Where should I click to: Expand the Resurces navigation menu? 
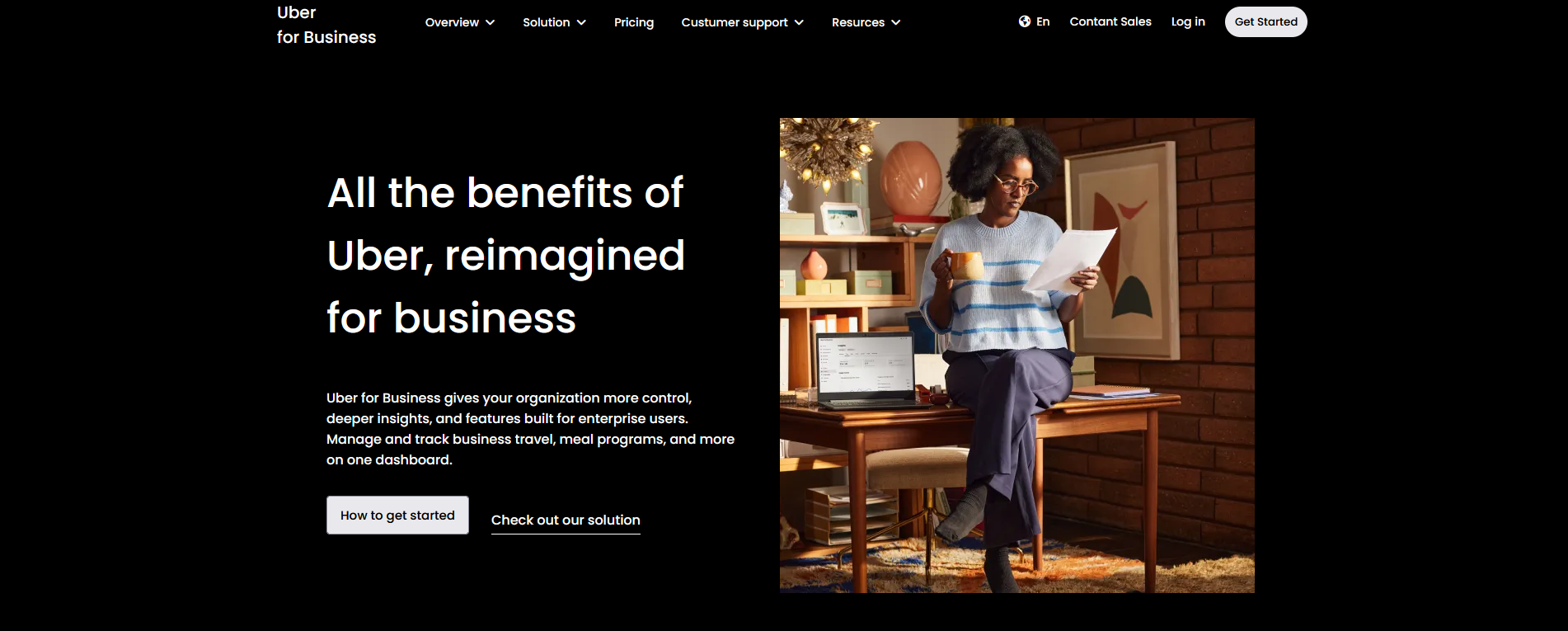tap(866, 22)
